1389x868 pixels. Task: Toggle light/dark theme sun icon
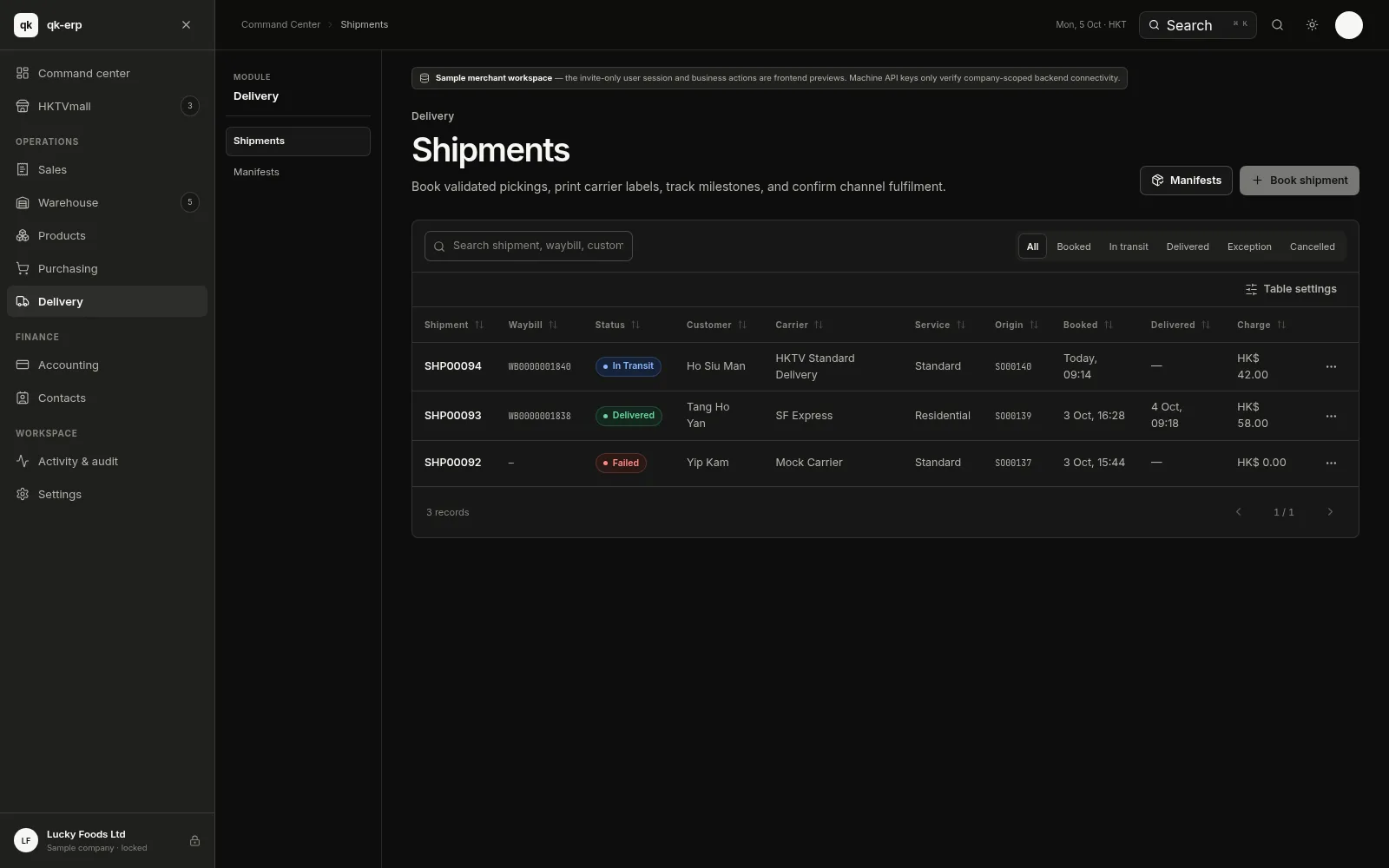1312,25
